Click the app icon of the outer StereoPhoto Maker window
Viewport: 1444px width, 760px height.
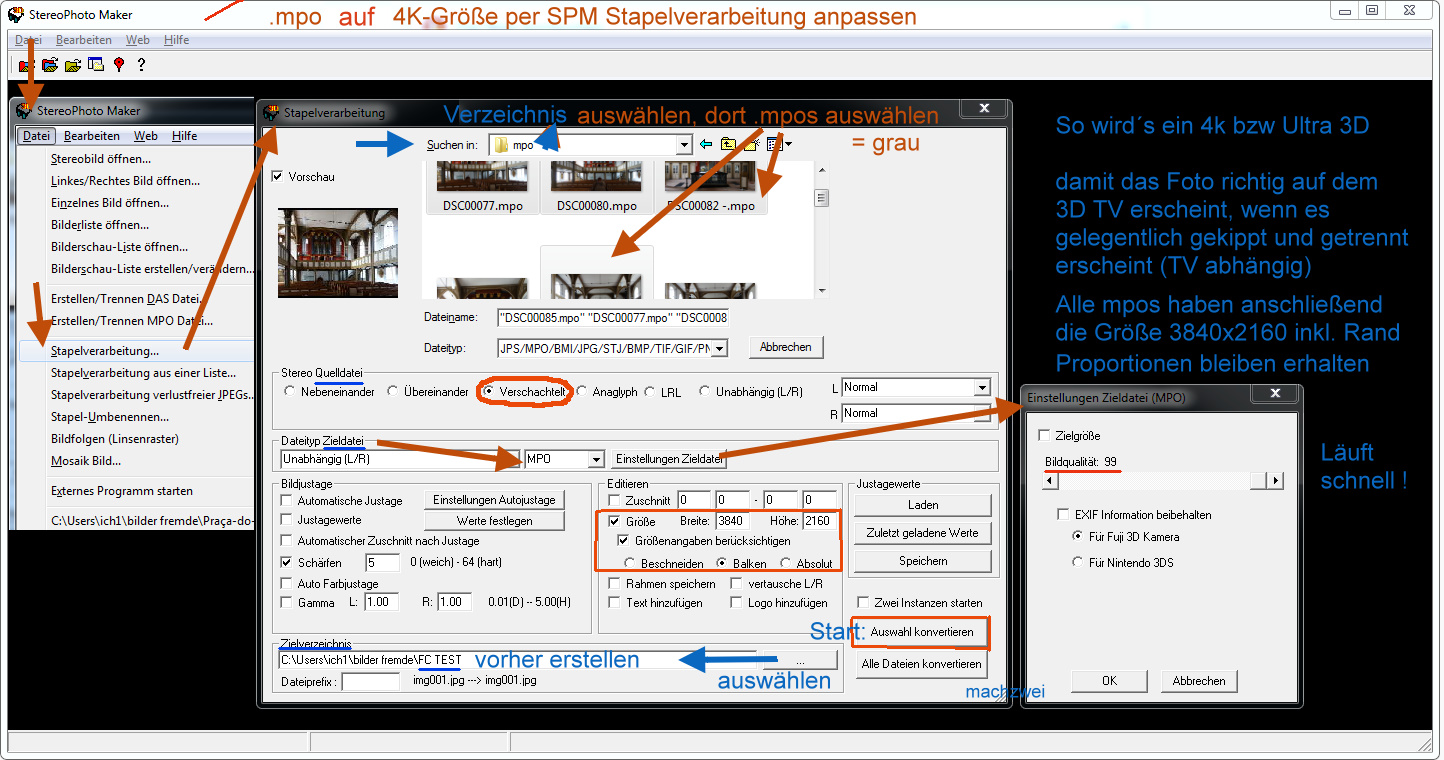coord(16,14)
